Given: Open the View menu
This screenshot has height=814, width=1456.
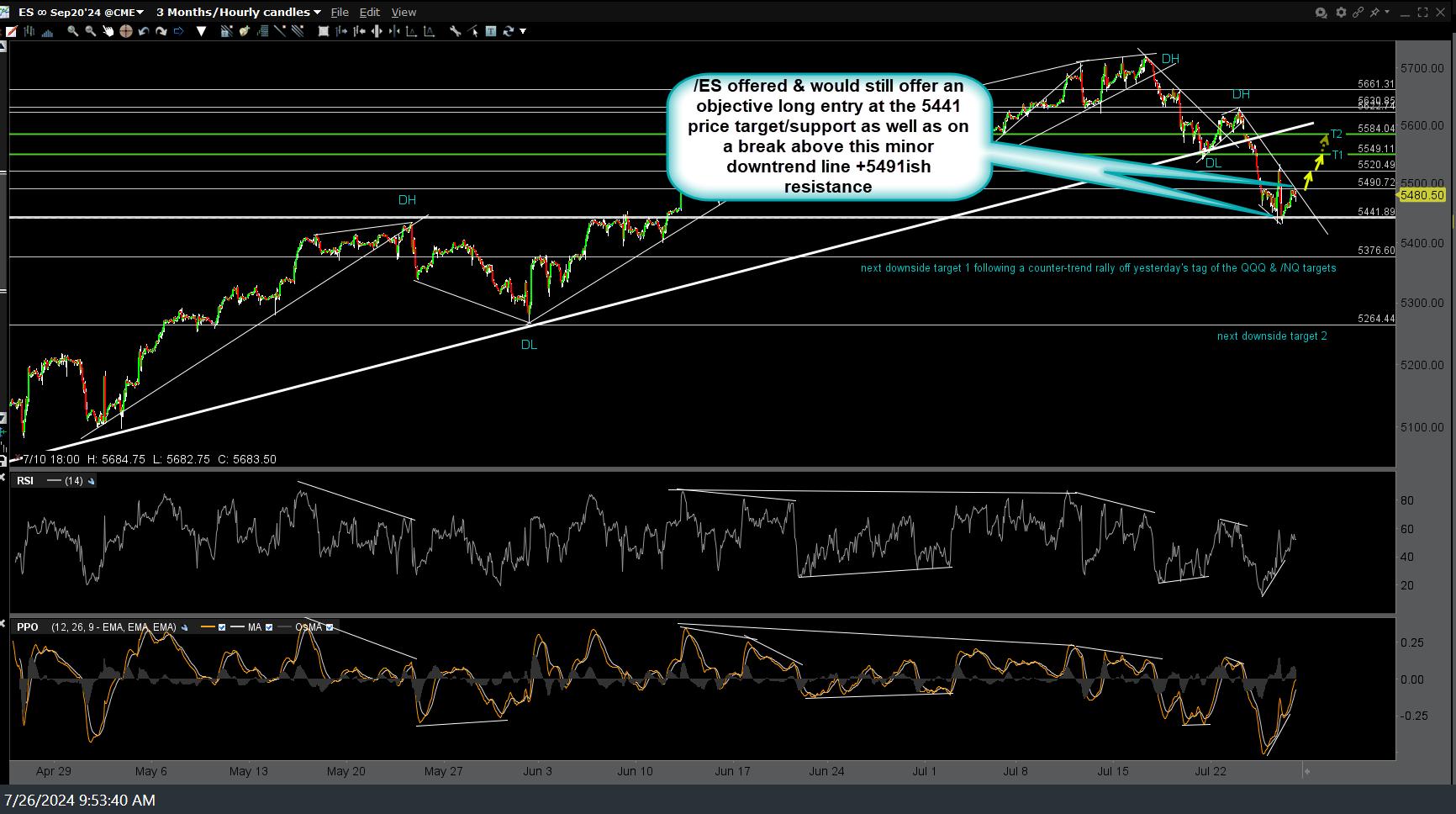Looking at the screenshot, I should point(404,12).
